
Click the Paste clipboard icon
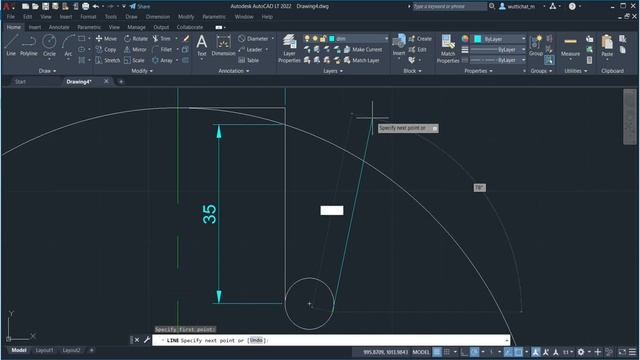tap(607, 46)
